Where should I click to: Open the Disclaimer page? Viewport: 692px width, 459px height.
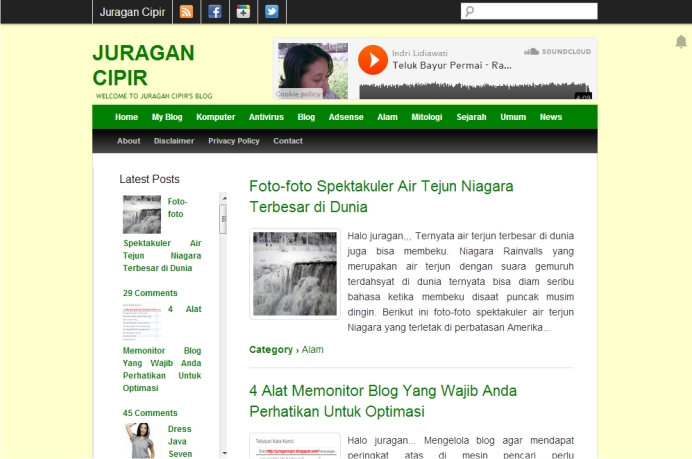click(x=174, y=141)
